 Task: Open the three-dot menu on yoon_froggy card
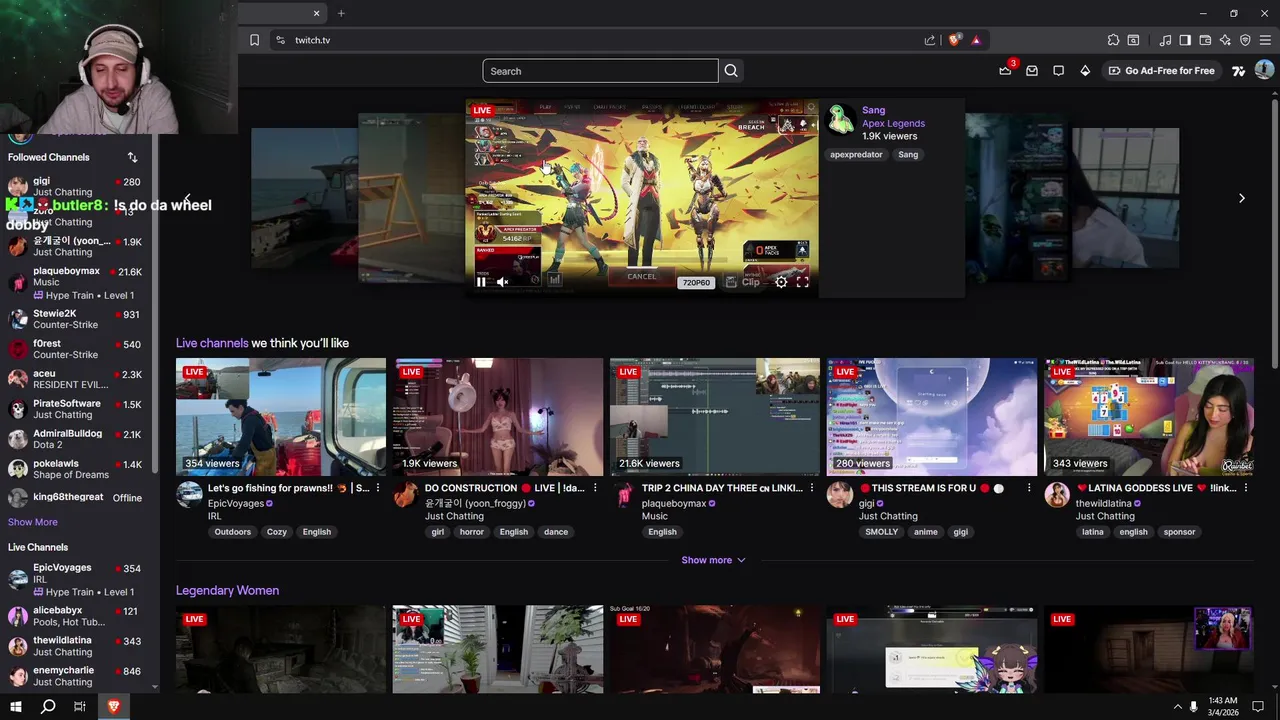click(595, 488)
